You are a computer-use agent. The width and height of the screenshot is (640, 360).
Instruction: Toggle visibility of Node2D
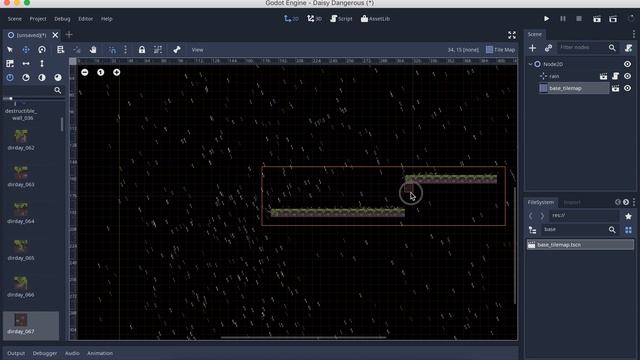click(x=627, y=64)
